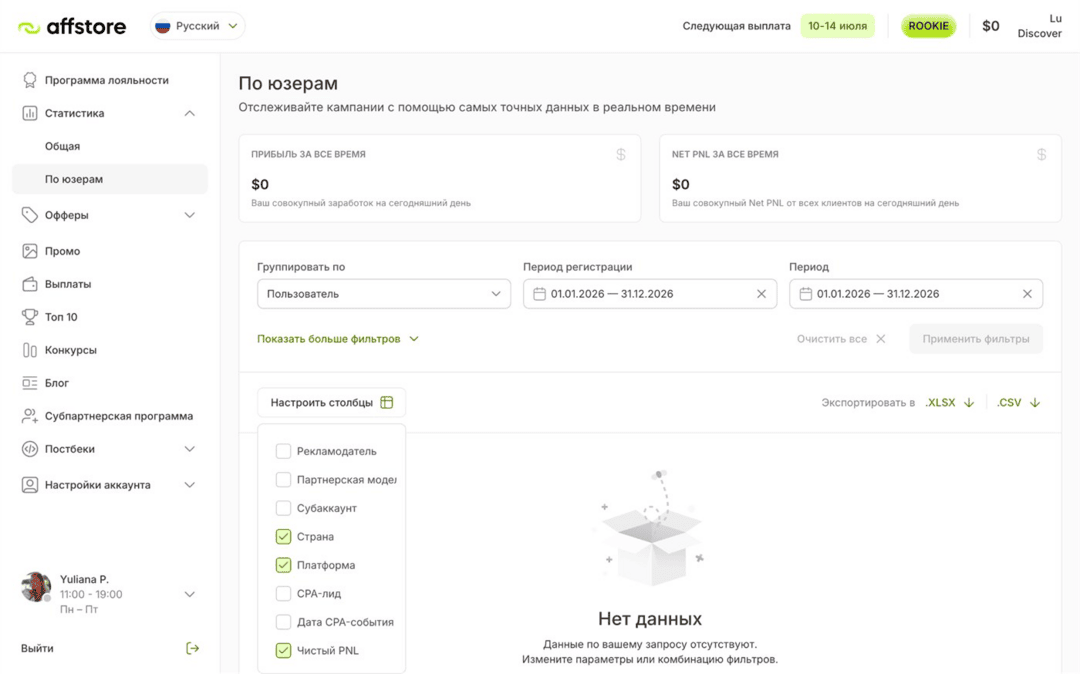The image size is (1080, 674).
Task: Click the logout arrow icon
Action: click(193, 648)
